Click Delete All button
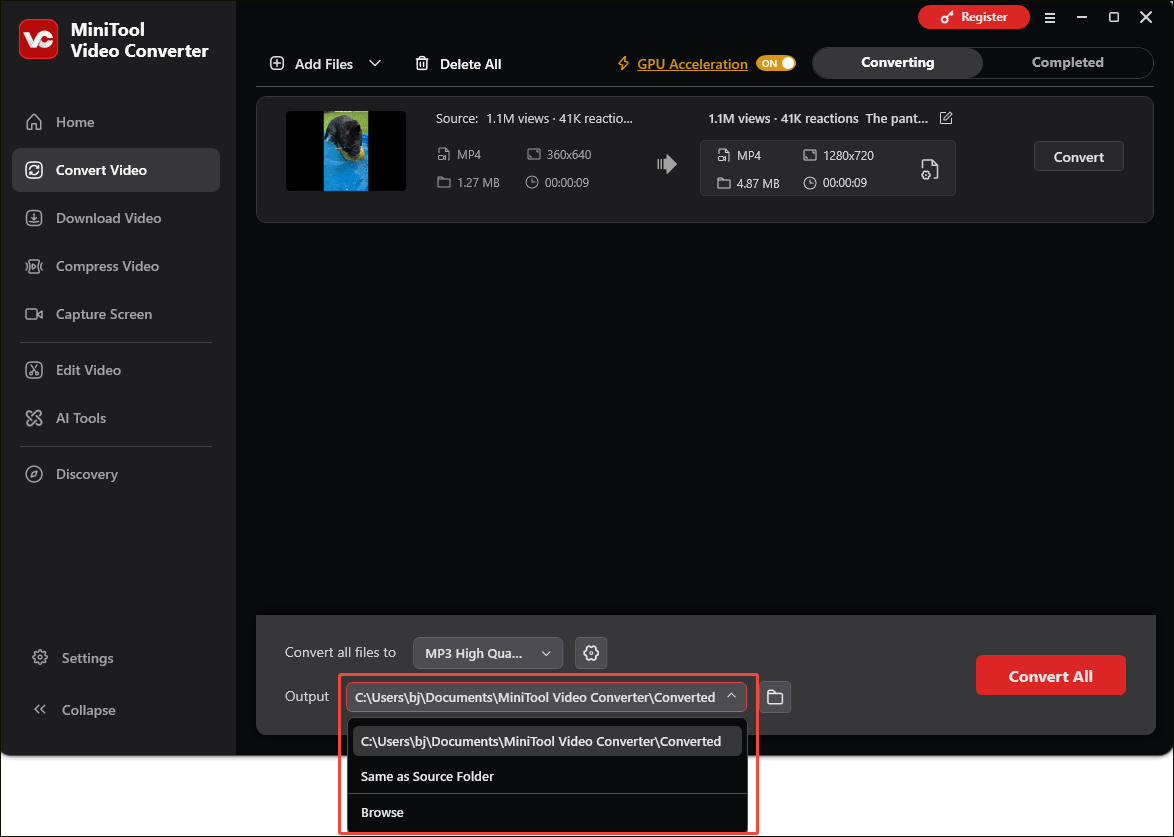Viewport: 1174px width, 837px height. tap(458, 64)
